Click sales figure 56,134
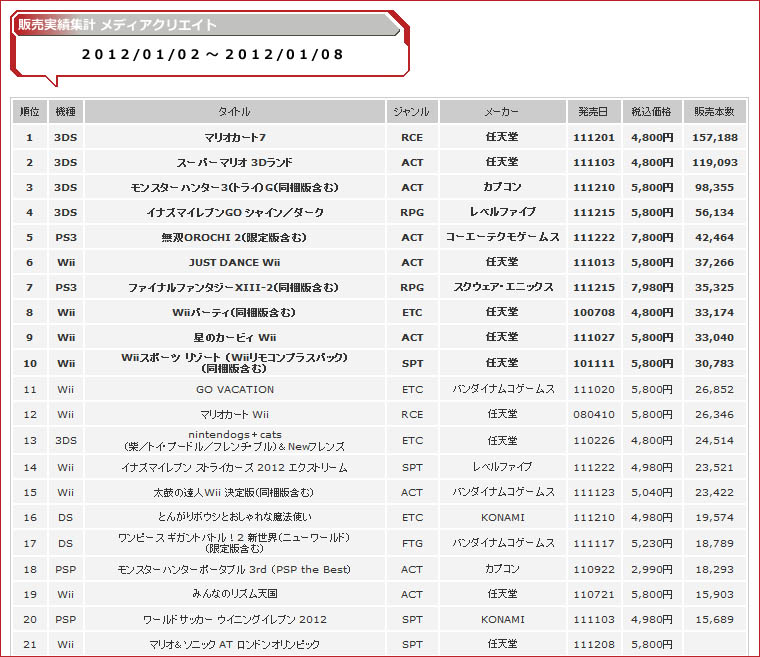Image resolution: width=760 pixels, height=657 pixels. [714, 212]
